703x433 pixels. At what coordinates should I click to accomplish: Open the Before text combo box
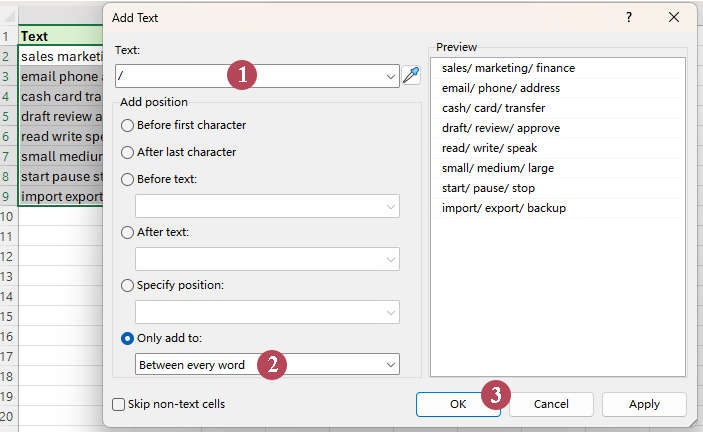267,206
